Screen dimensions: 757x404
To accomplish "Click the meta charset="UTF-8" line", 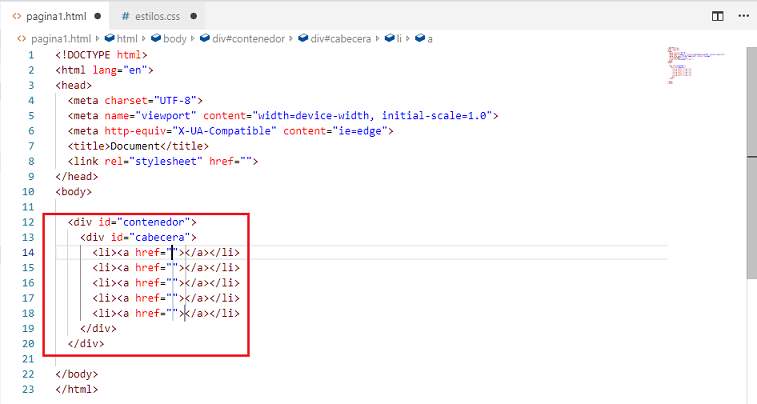I will point(135,100).
